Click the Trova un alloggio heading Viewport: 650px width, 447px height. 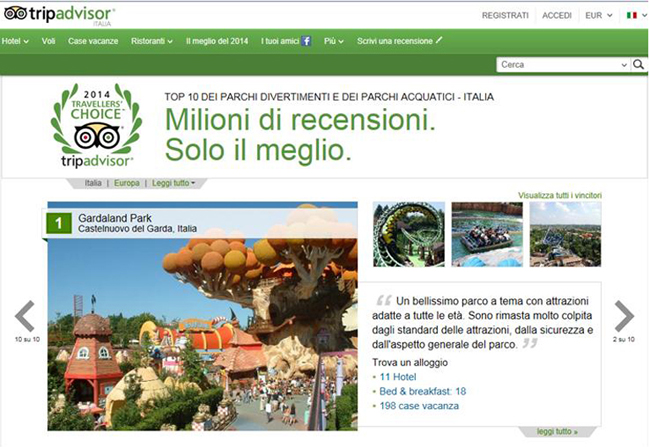click(410, 362)
